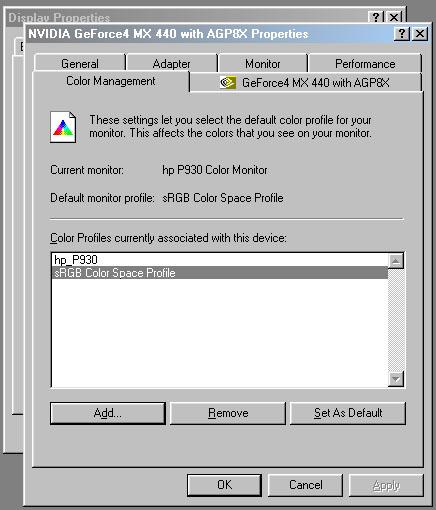
Task: Click the NVIDIA logo on GeForce4 tab
Action: 228,82
